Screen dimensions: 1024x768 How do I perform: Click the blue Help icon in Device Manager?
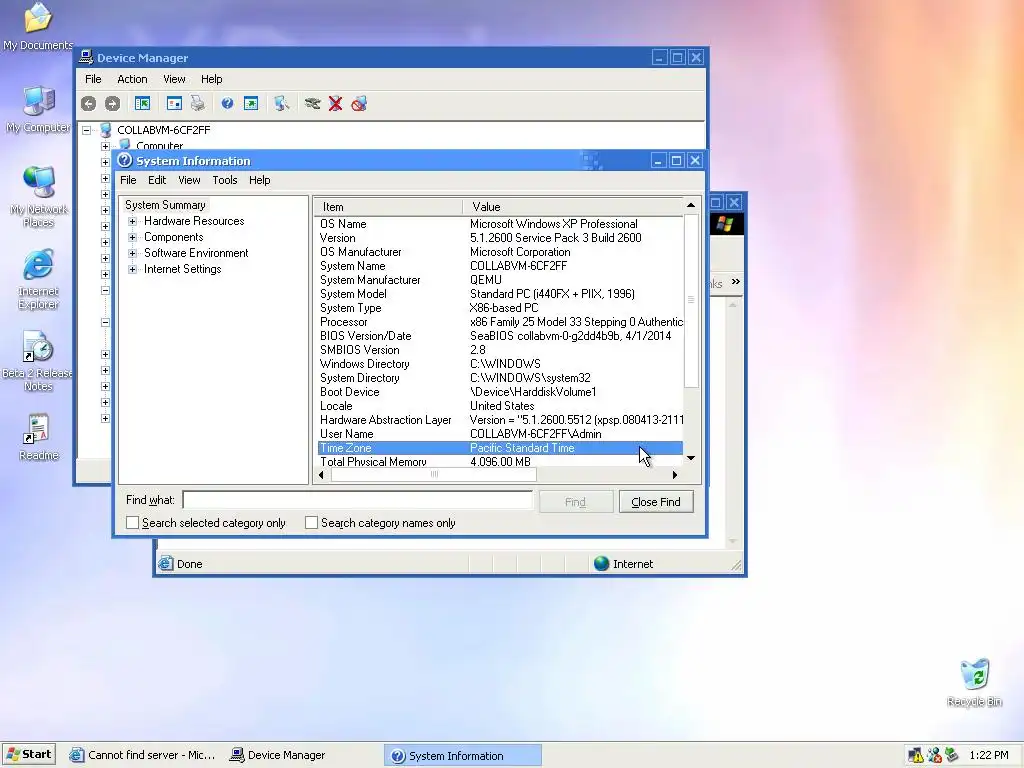pos(227,103)
